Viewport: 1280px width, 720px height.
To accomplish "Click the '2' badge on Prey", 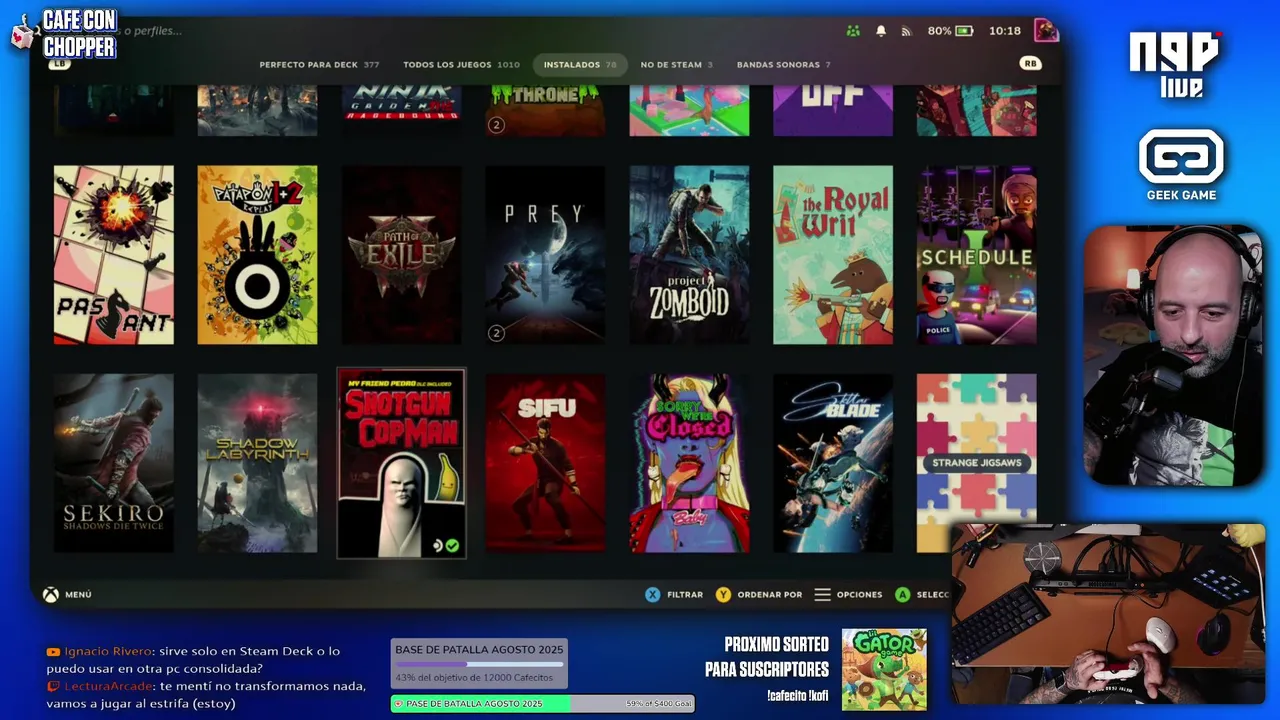I will click(496, 333).
